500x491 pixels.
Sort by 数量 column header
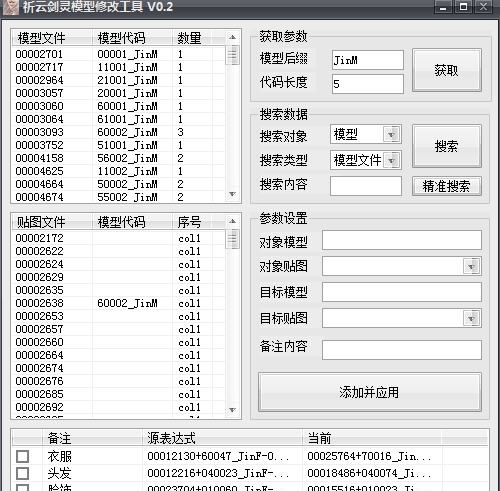192,38
